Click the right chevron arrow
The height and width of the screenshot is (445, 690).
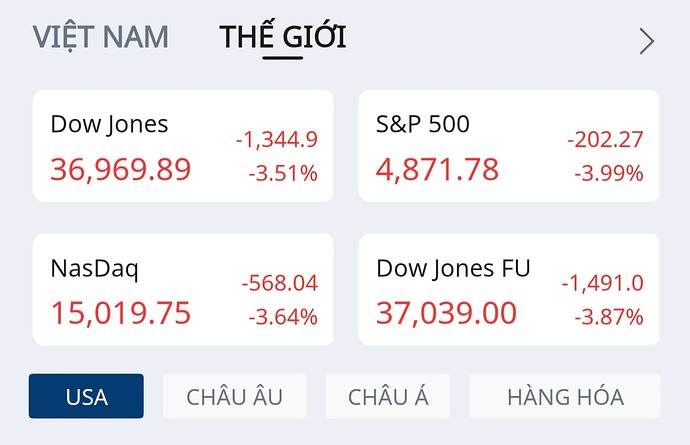[x=647, y=41]
